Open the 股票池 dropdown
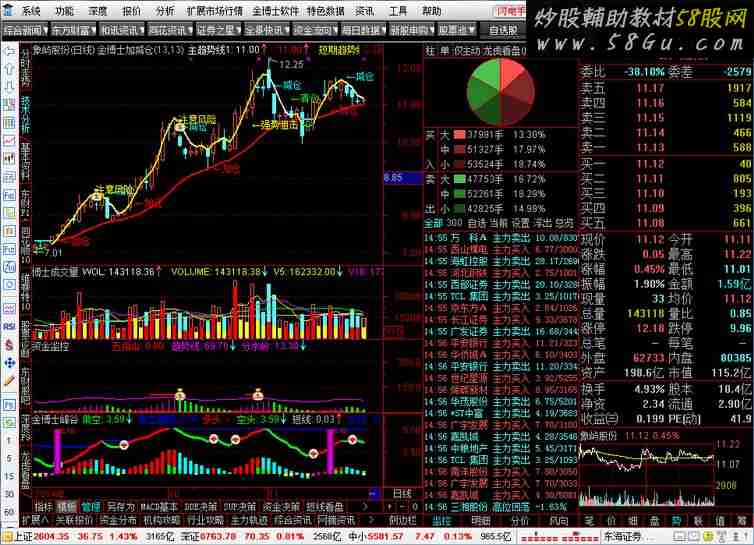 click(x=456, y=30)
